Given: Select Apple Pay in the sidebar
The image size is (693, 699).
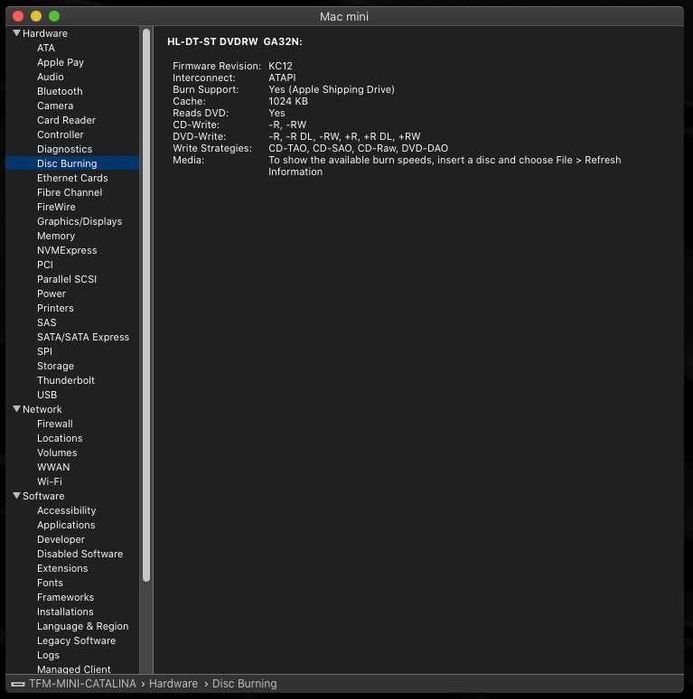Looking at the screenshot, I should coord(60,62).
